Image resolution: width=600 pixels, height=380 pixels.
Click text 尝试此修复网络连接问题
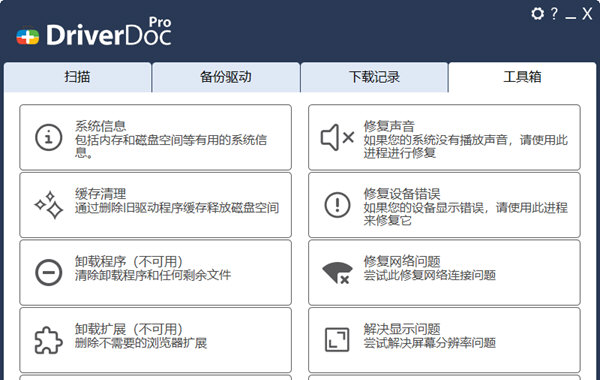[430, 275]
